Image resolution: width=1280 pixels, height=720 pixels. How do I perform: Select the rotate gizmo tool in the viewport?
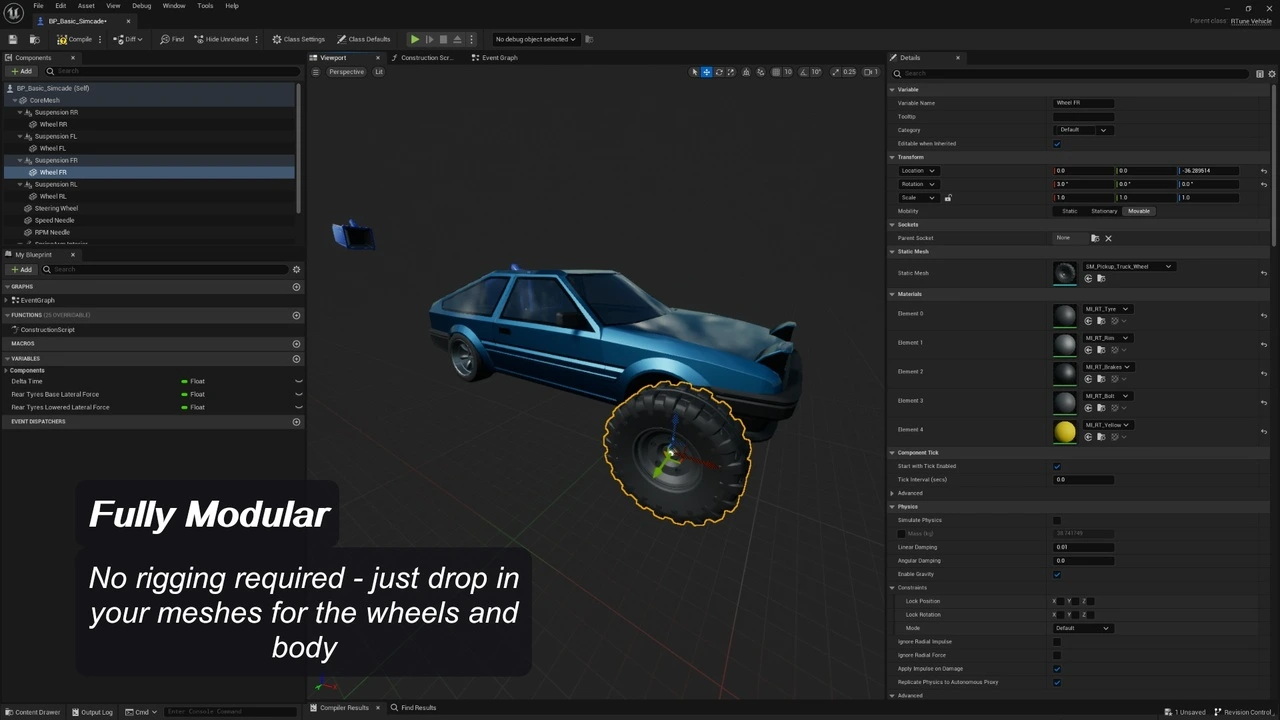718,72
